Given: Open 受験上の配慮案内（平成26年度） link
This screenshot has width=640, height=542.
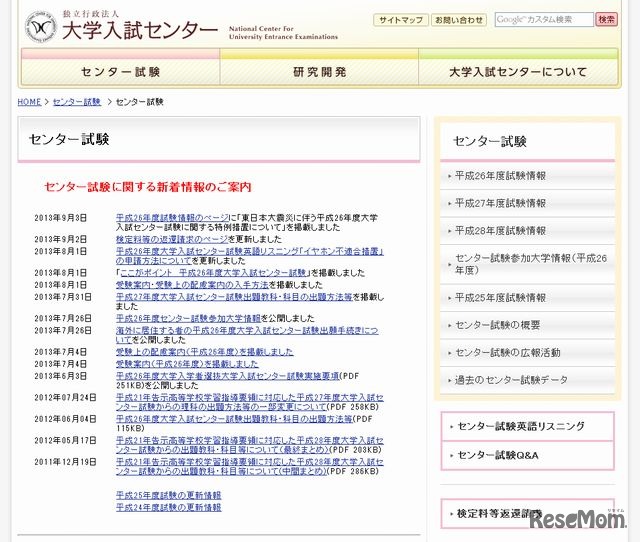Looking at the screenshot, I should click(204, 352).
